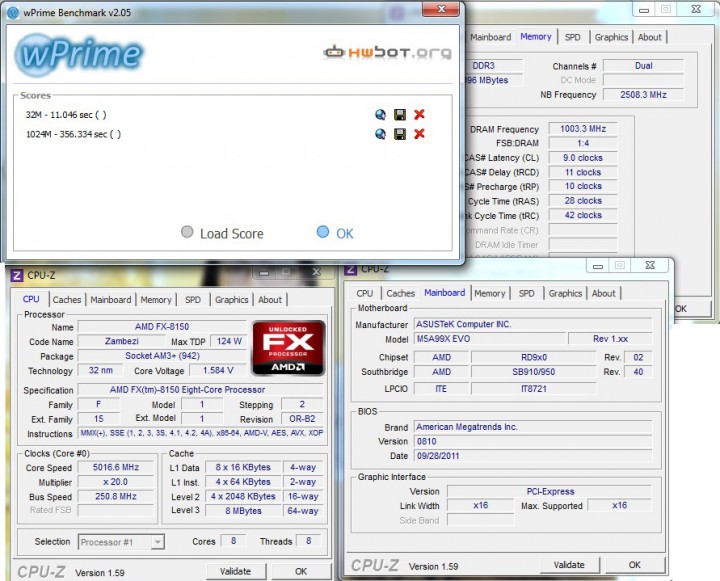Click the SB910/950 southbridge field
The image size is (720, 581).
pyautogui.click(x=534, y=372)
